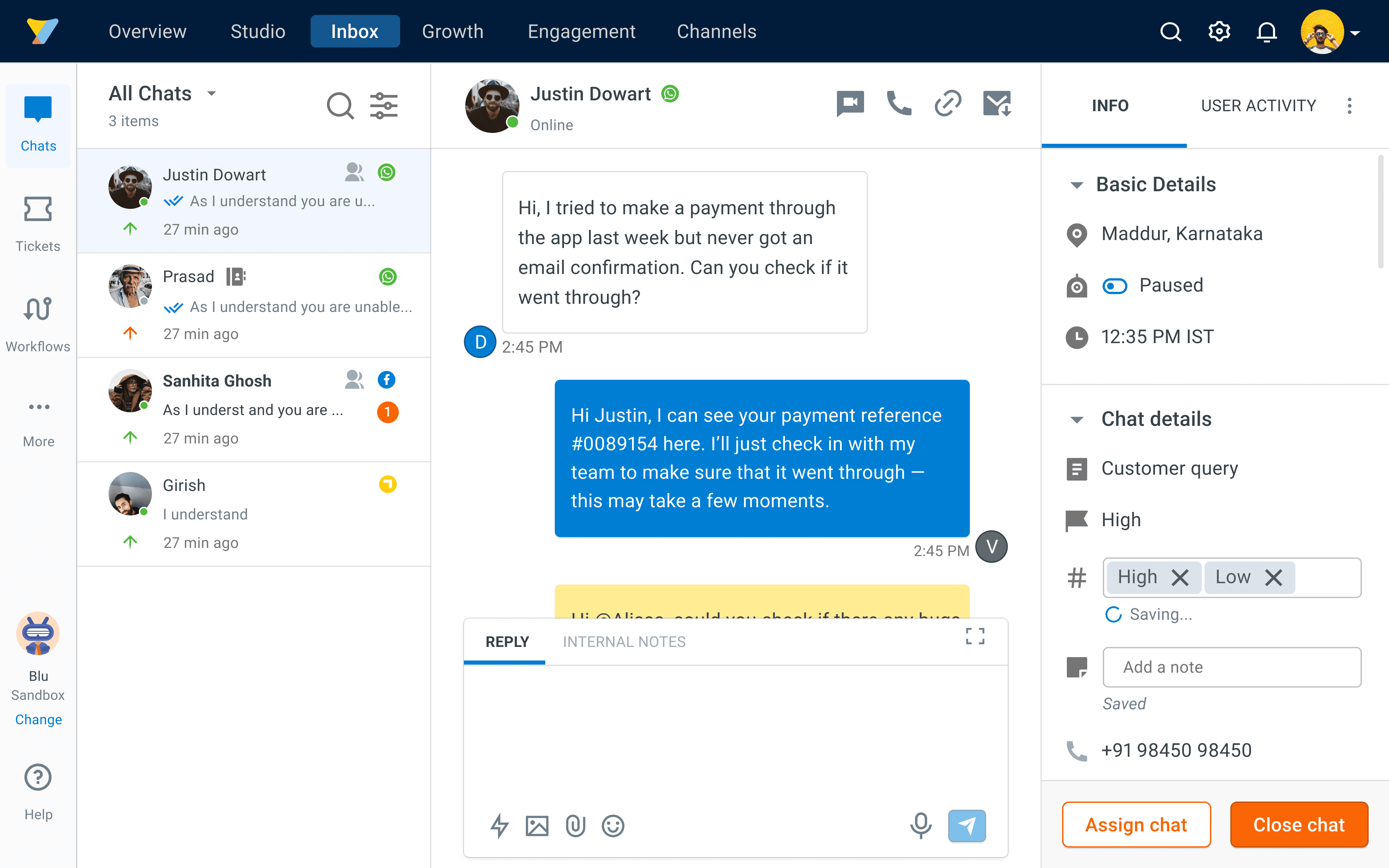The image size is (1389, 868).
Task: Open the User Activity tab
Action: pyautogui.click(x=1258, y=106)
